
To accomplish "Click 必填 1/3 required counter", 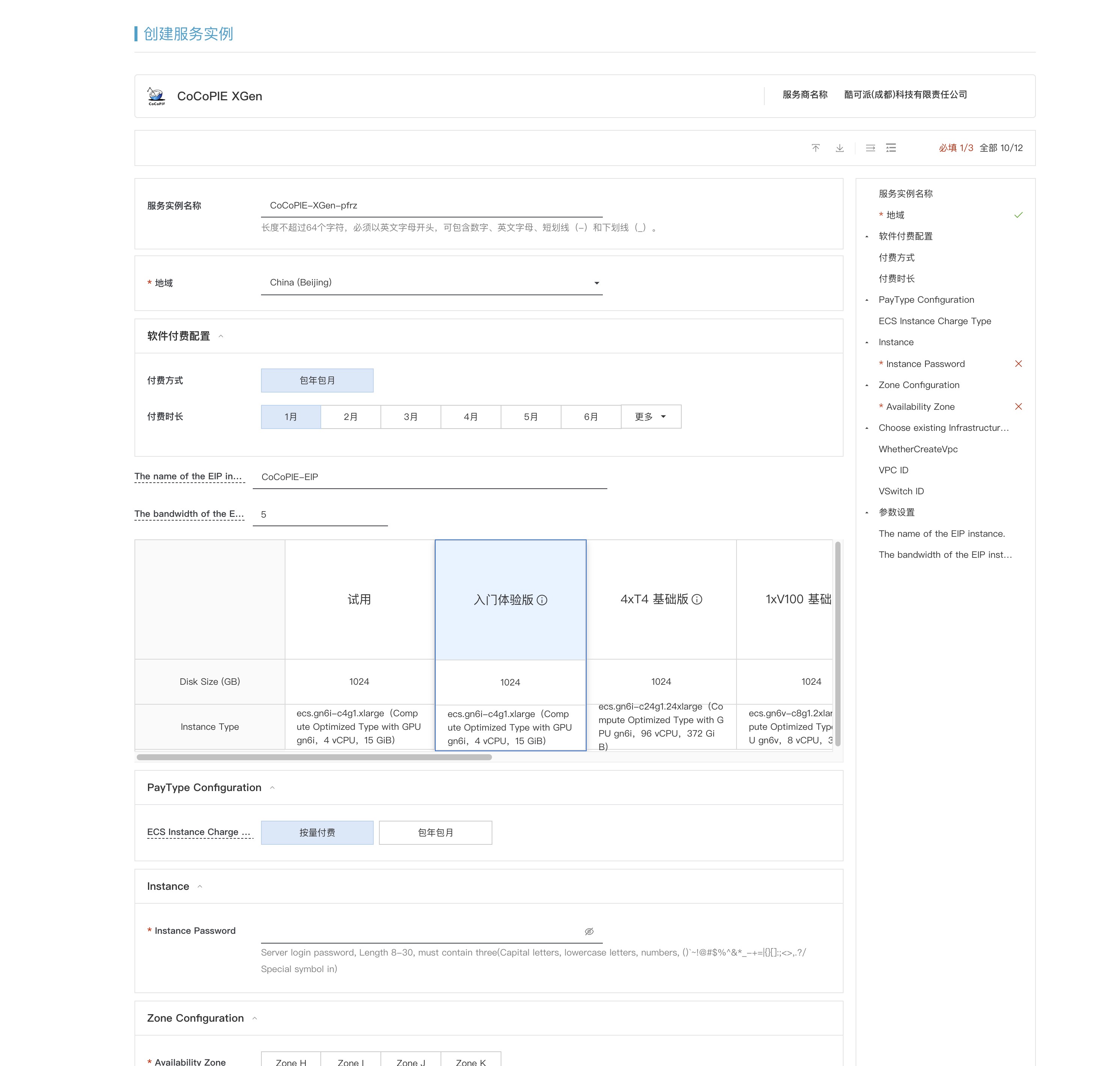I will [956, 148].
